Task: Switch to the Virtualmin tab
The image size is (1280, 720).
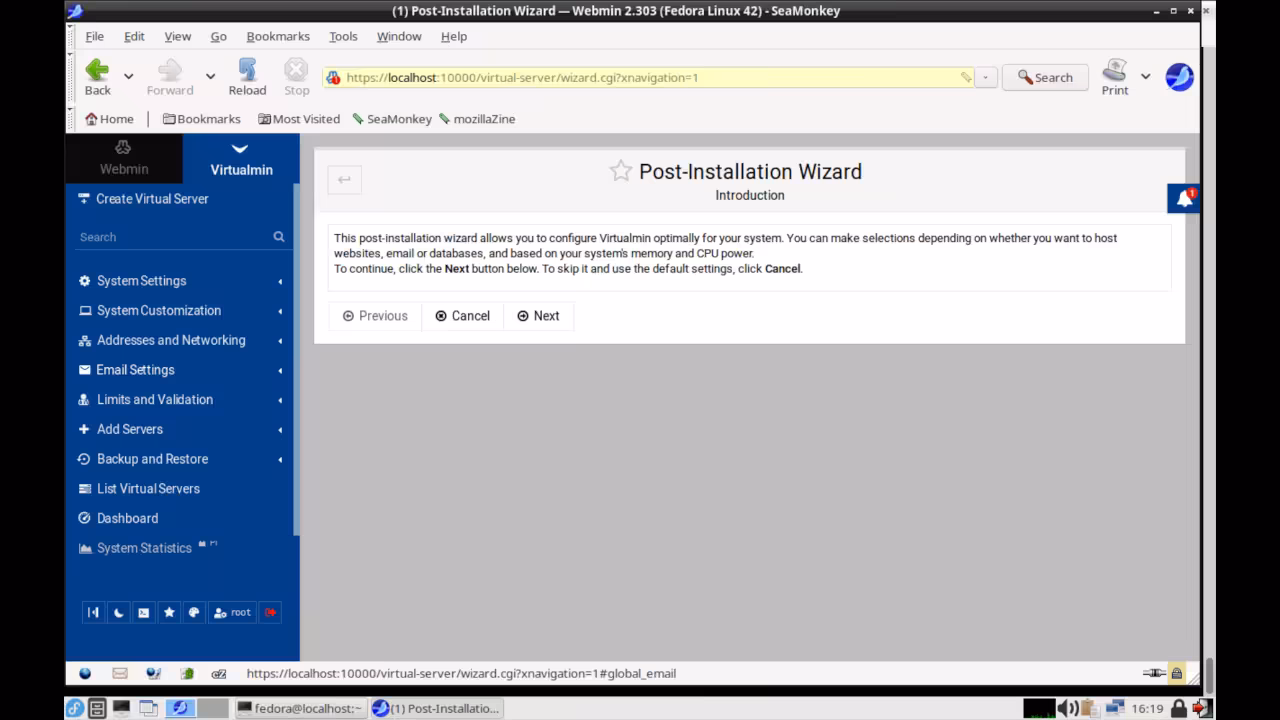Action: tap(241, 159)
